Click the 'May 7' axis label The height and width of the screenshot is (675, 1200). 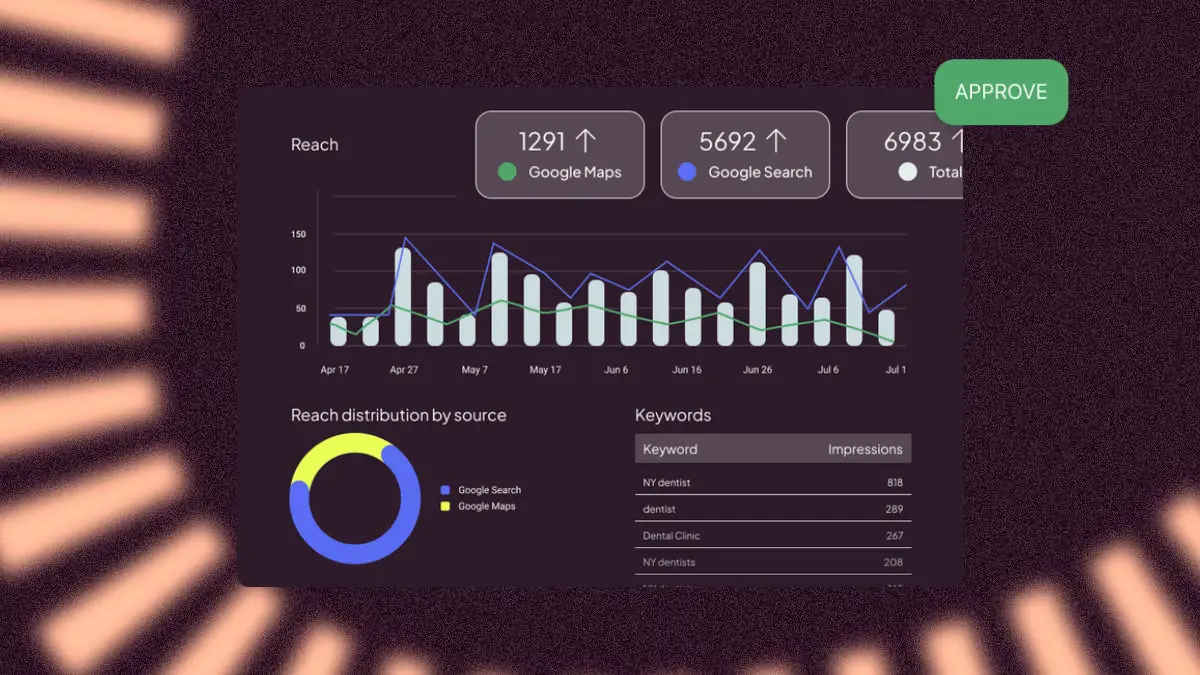(474, 370)
